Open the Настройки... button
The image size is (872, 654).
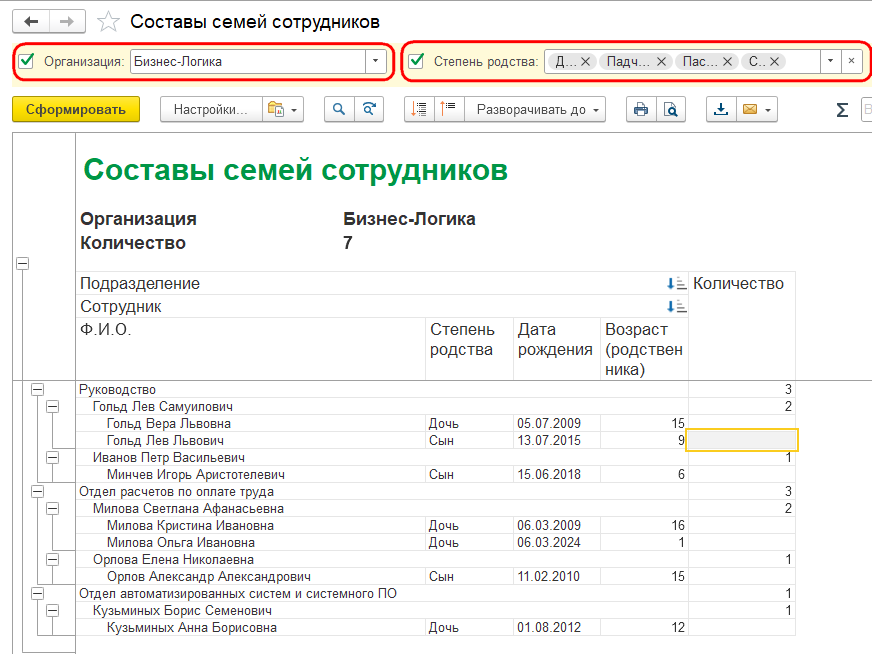211,109
